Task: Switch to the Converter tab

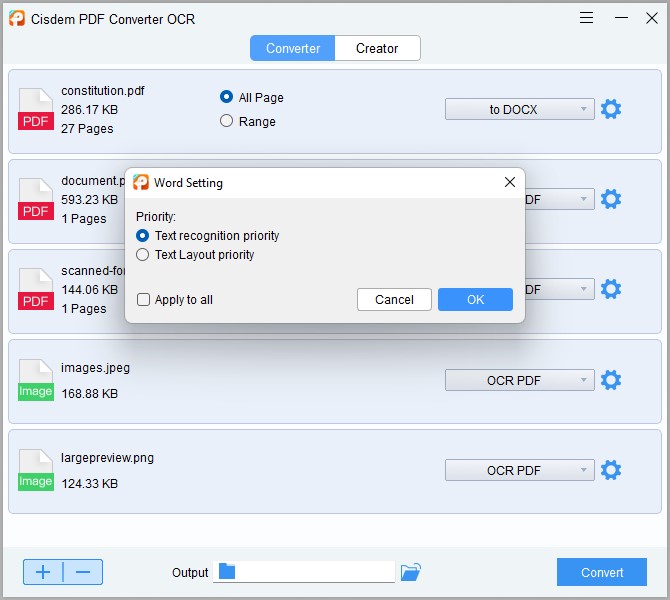Action: point(293,48)
